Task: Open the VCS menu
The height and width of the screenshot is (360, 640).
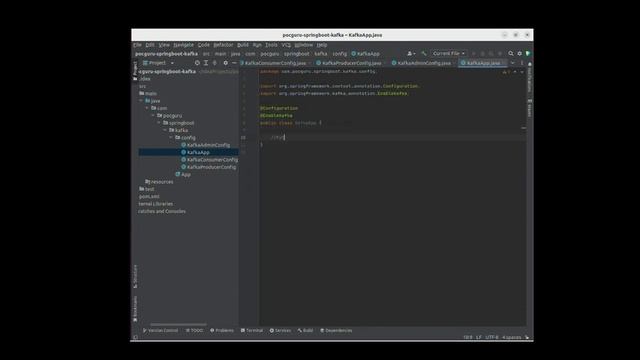Action: [286, 45]
